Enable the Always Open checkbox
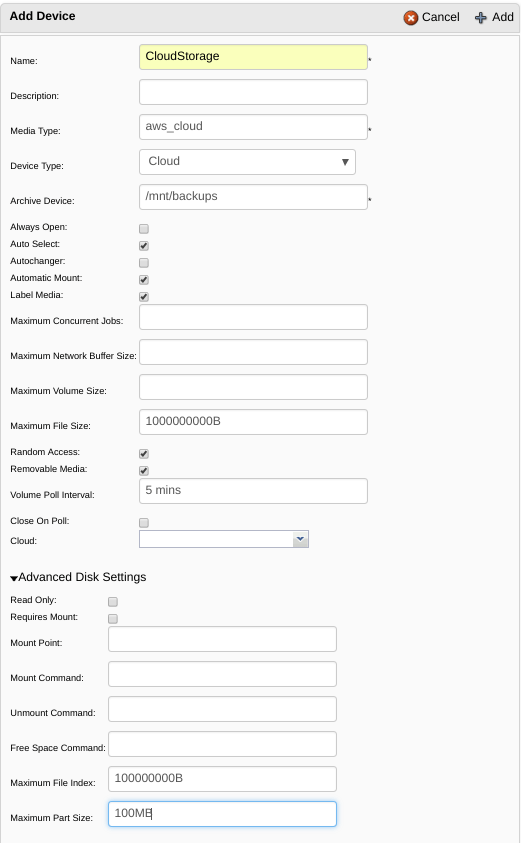The image size is (521, 843). (x=144, y=228)
